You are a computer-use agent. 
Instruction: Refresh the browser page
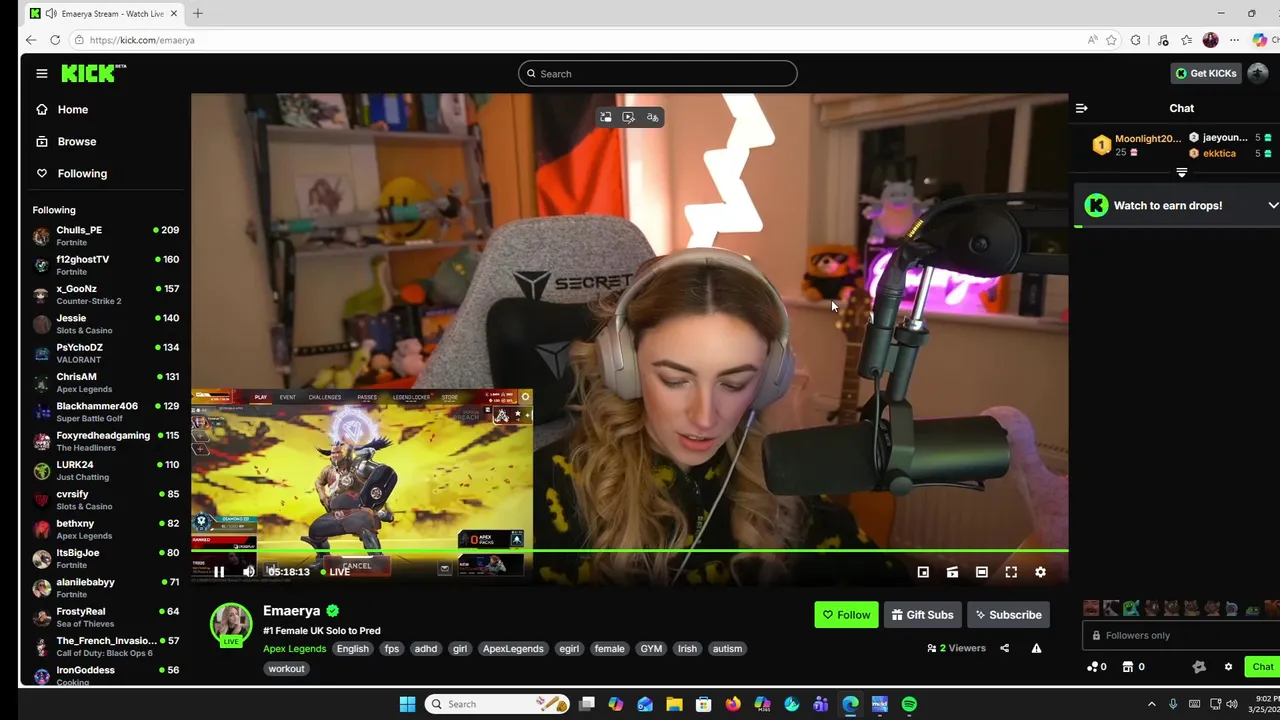55,40
